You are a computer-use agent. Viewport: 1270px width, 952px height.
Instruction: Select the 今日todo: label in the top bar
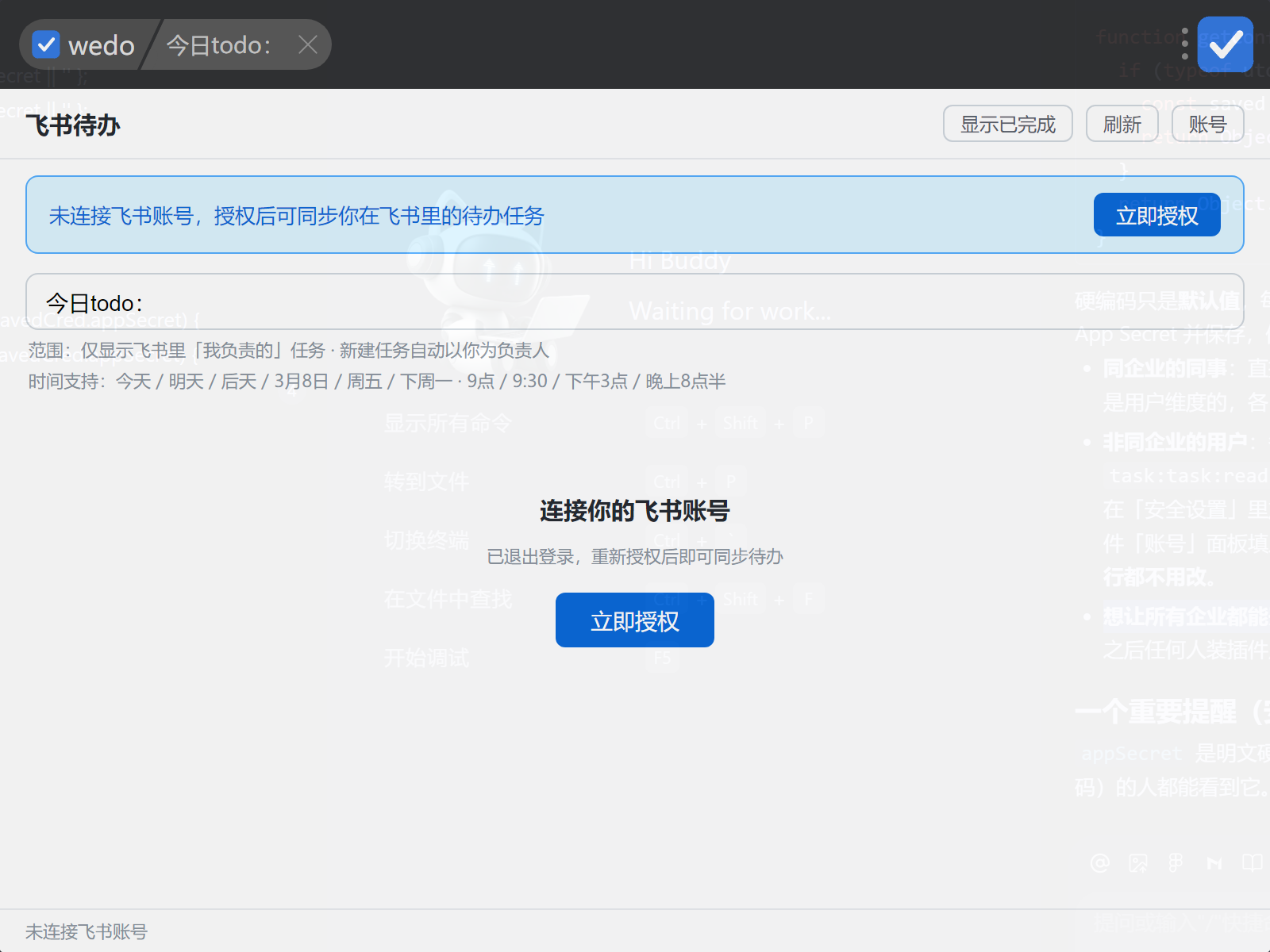coord(218,45)
